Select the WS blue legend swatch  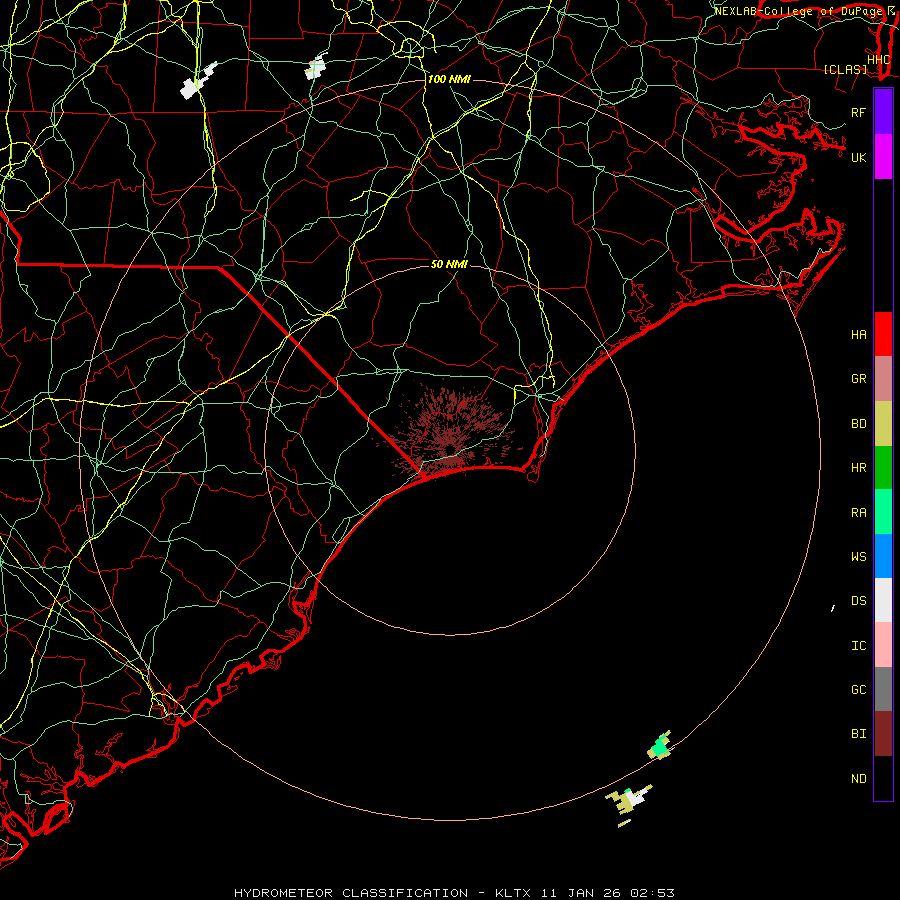pyautogui.click(x=883, y=556)
